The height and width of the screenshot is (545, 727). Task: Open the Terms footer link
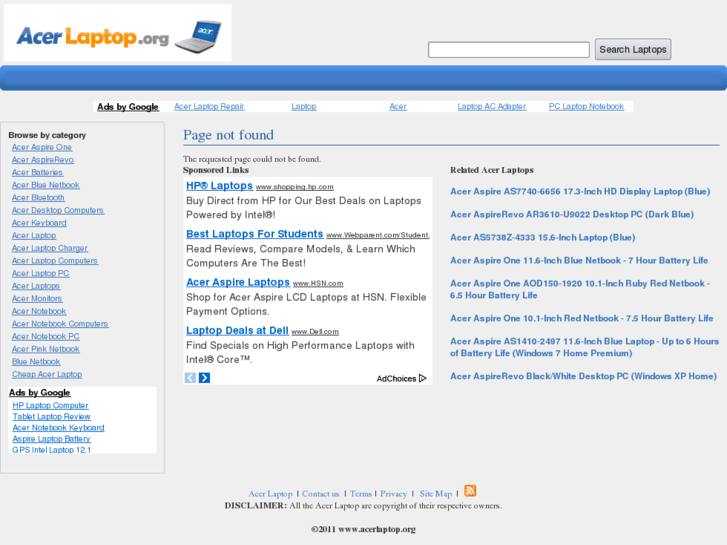(361, 494)
